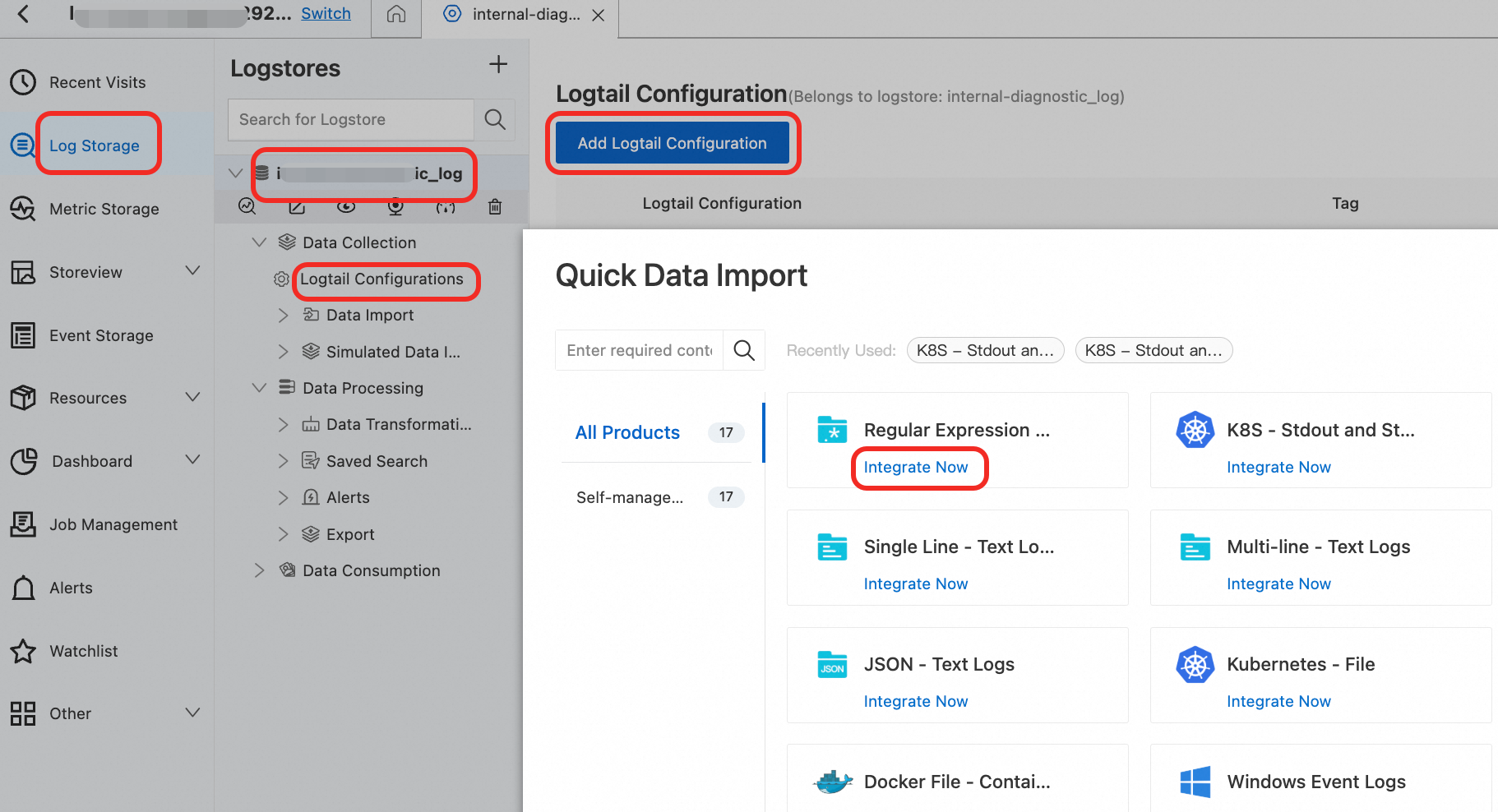This screenshot has width=1498, height=812.
Task: Select the Self-managed category
Action: 630,497
